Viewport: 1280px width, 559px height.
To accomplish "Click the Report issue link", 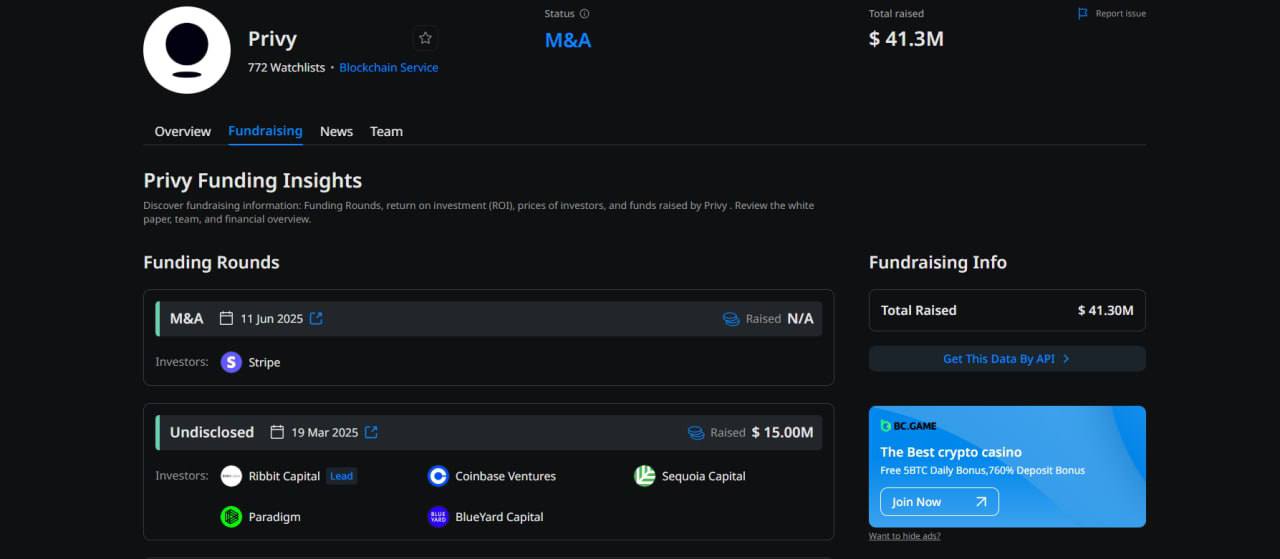I will pyautogui.click(x=1121, y=14).
